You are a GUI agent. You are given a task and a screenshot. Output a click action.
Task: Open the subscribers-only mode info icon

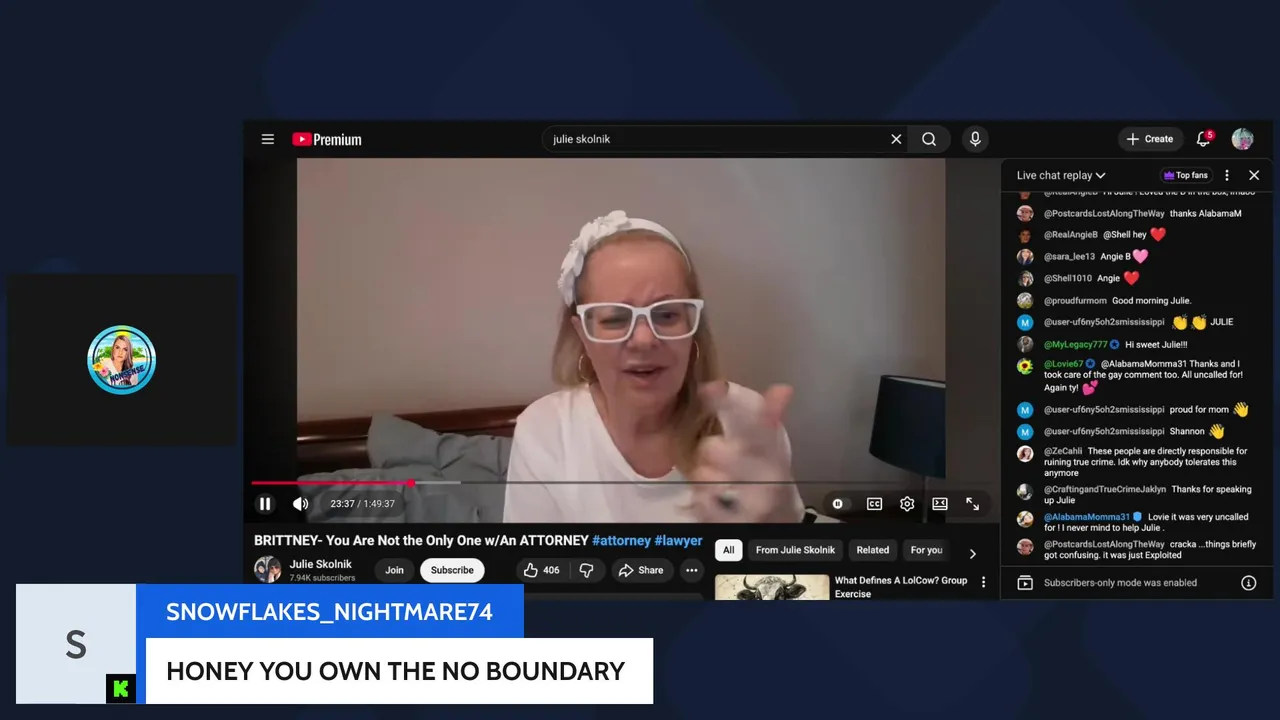click(1249, 583)
